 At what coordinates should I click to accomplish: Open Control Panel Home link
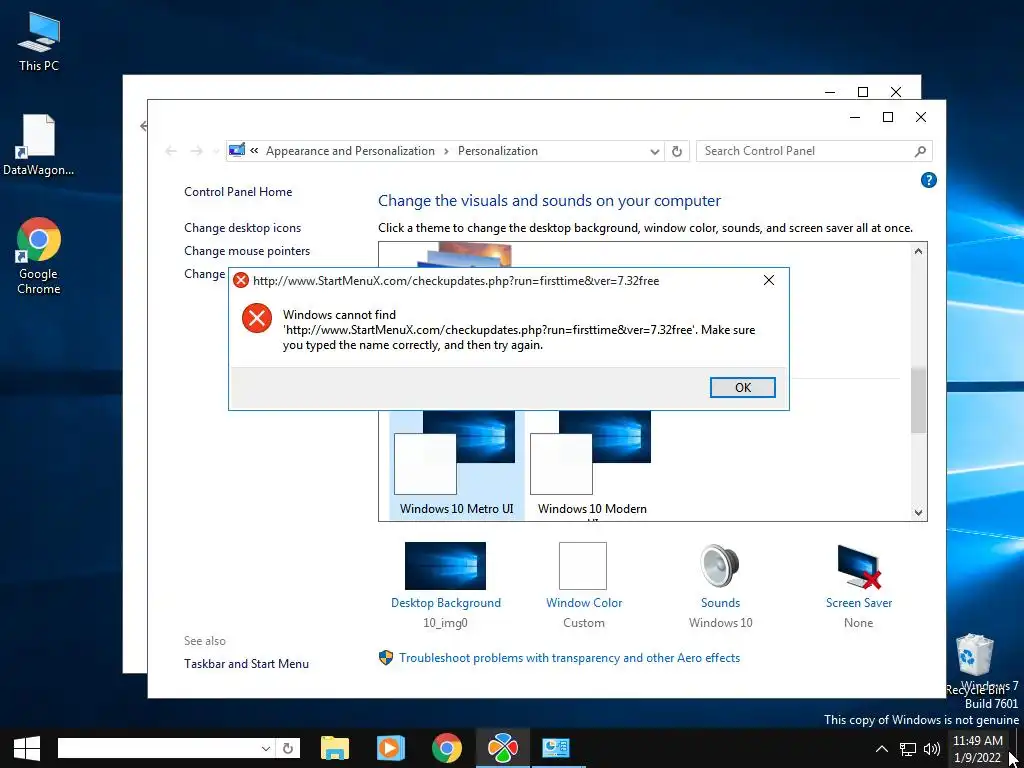238,191
